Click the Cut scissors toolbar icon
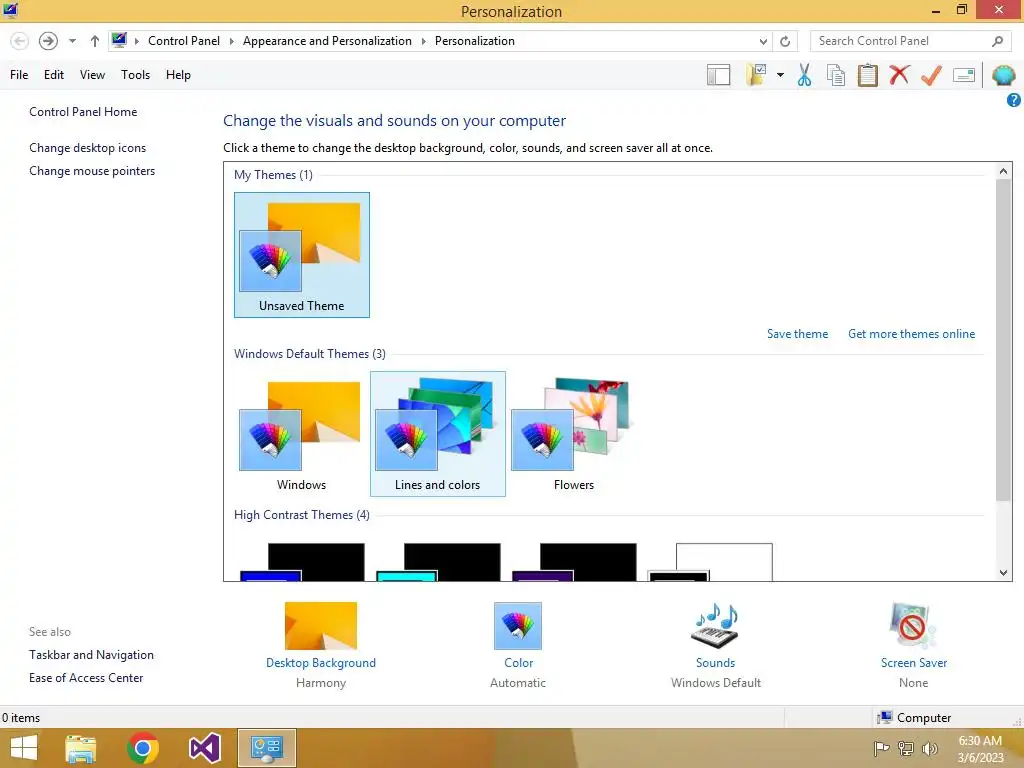Viewport: 1024px width, 768px height. (x=805, y=75)
